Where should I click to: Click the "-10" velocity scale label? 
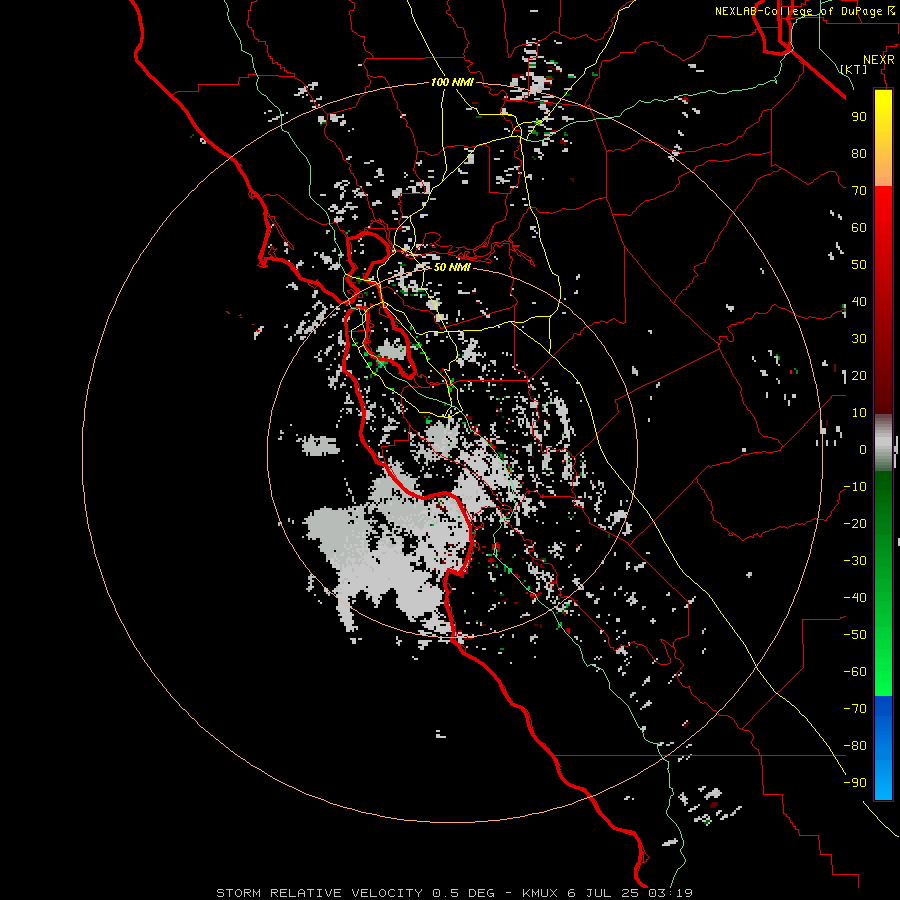(x=855, y=487)
